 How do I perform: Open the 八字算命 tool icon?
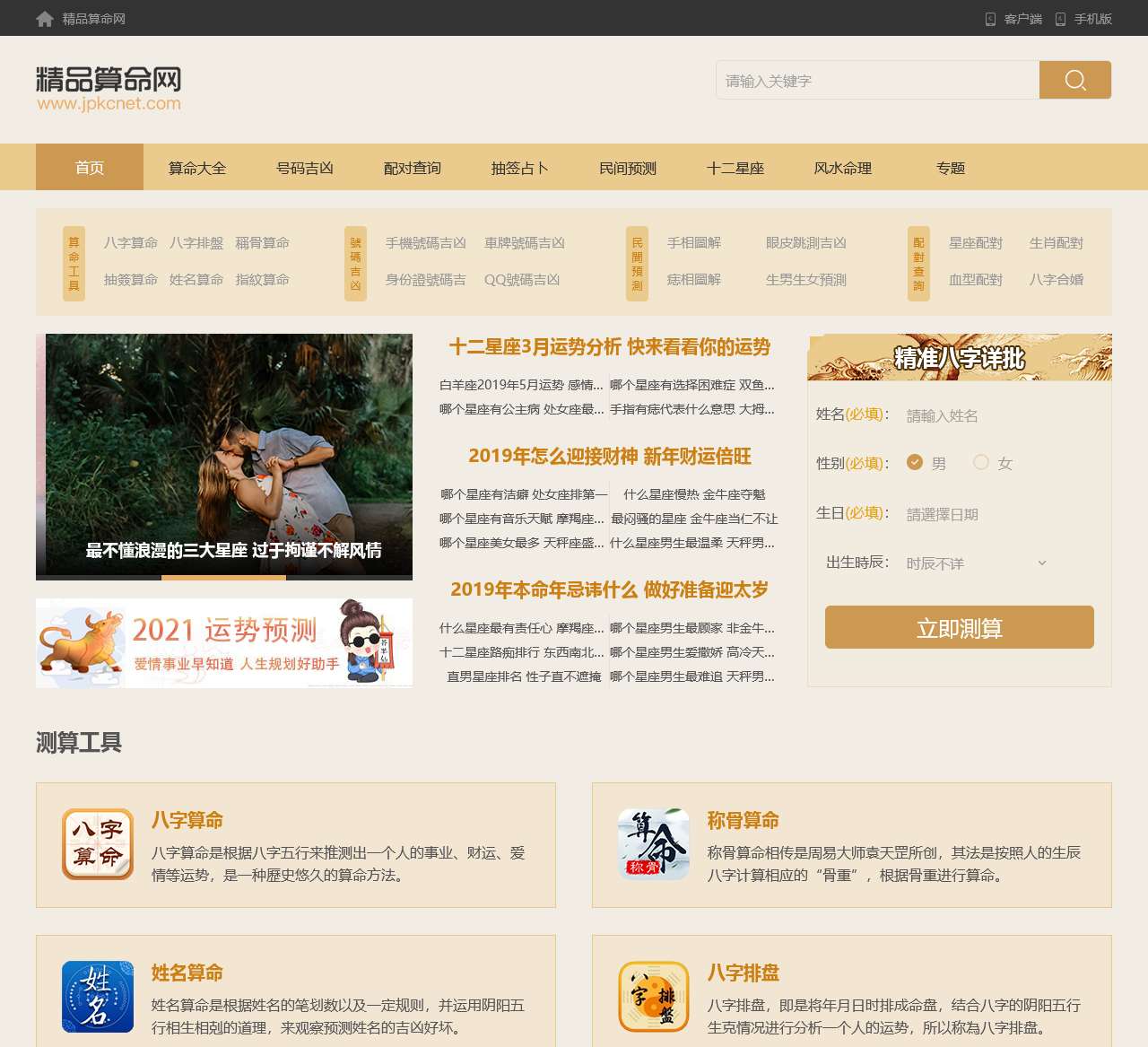[98, 844]
